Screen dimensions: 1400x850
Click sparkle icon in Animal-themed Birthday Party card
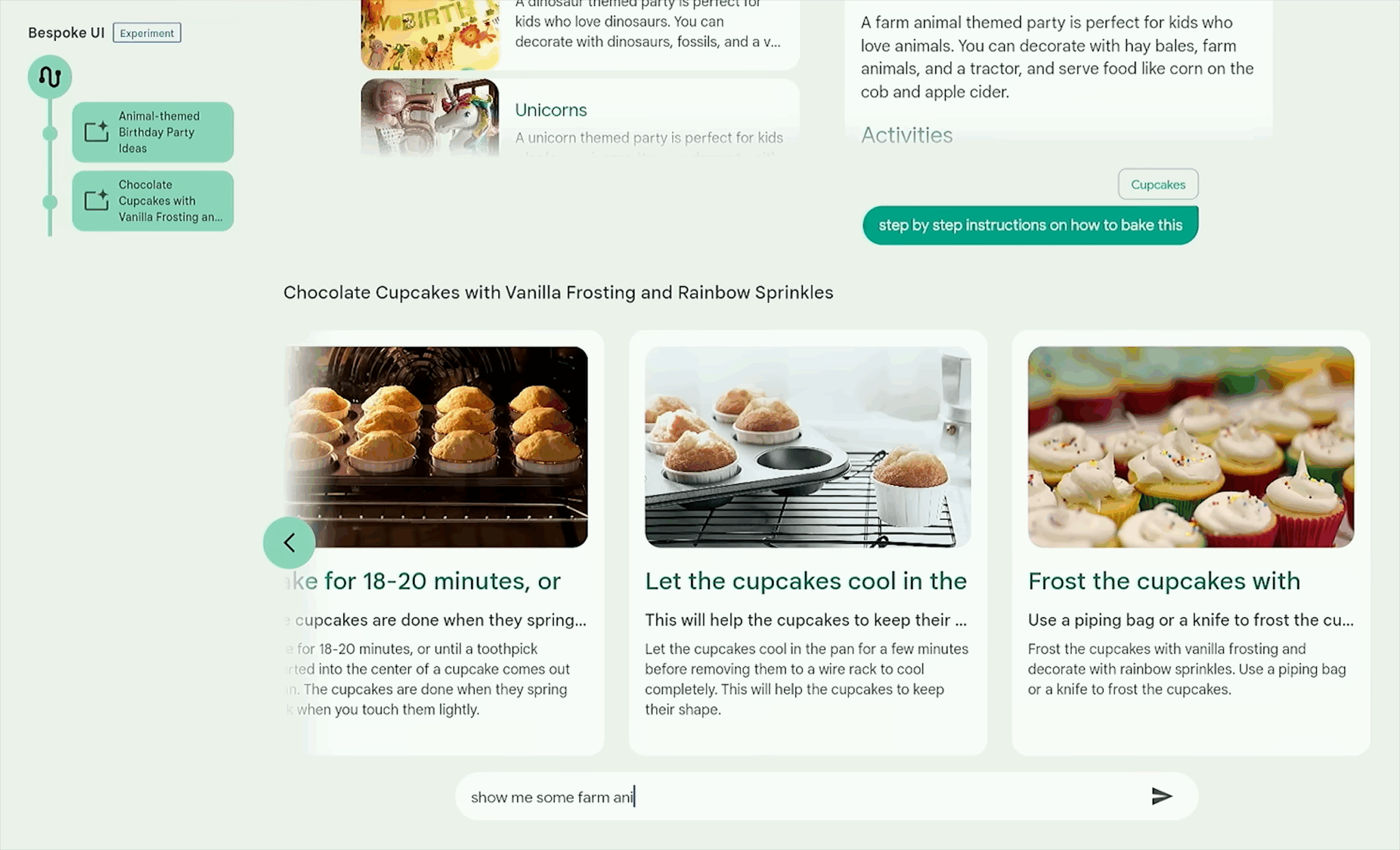point(96,131)
